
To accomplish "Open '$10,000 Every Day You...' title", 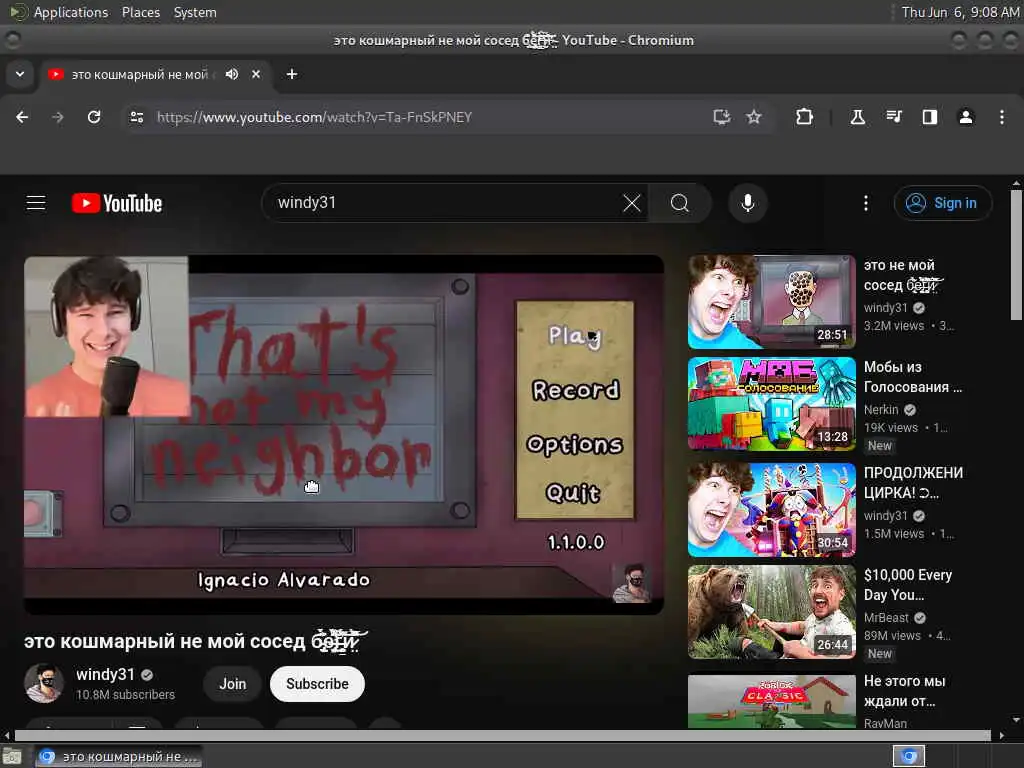I will pos(908,584).
